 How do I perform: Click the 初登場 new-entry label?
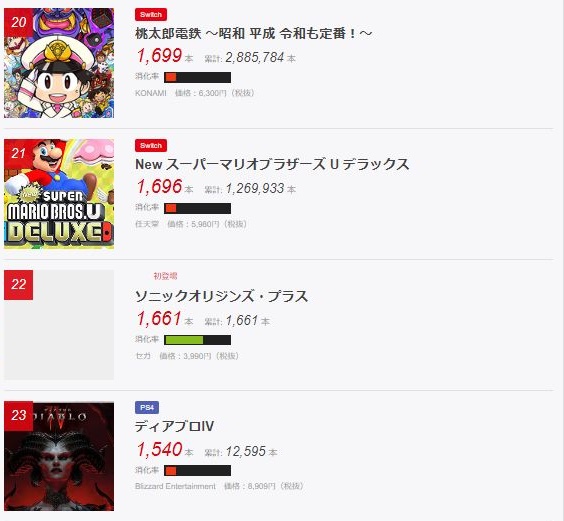point(165,276)
